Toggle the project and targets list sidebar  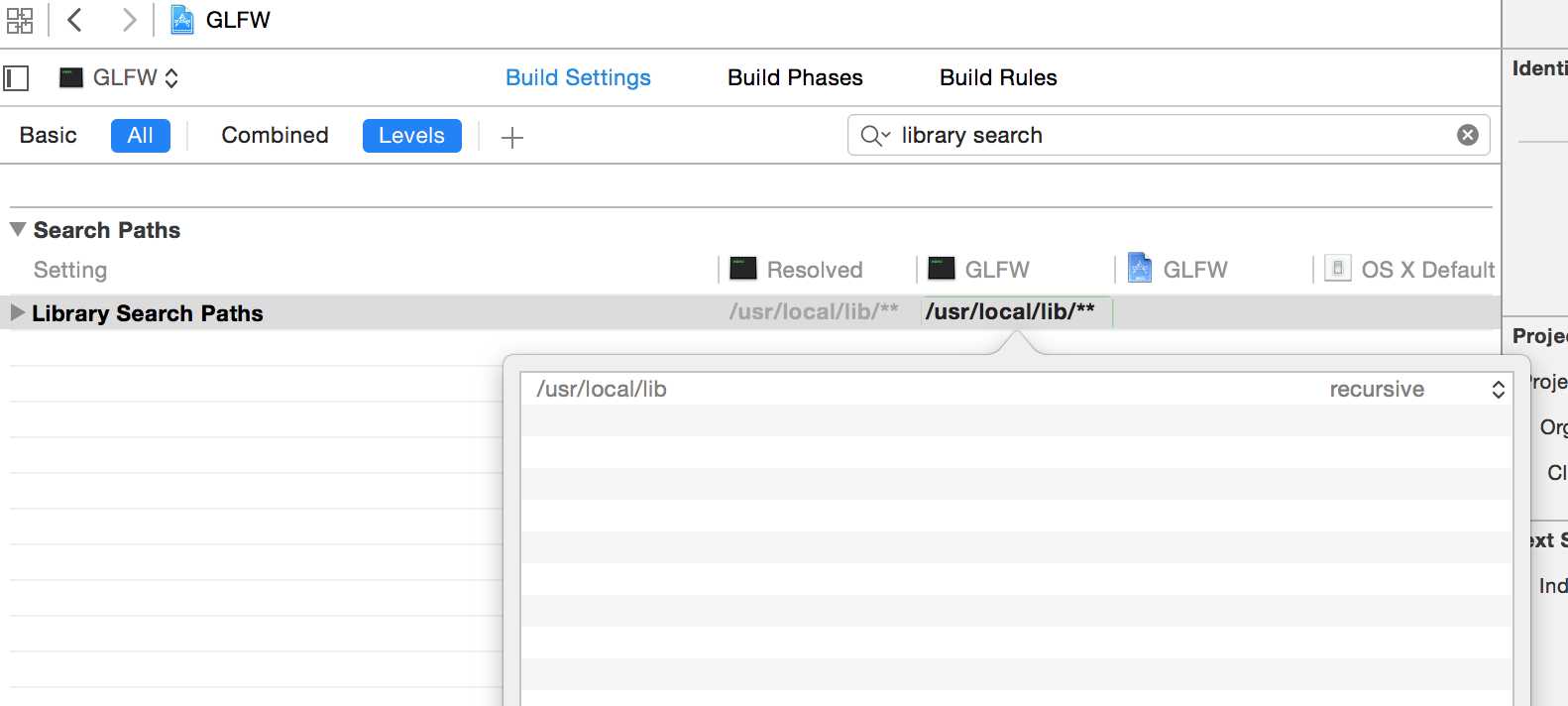tap(16, 78)
